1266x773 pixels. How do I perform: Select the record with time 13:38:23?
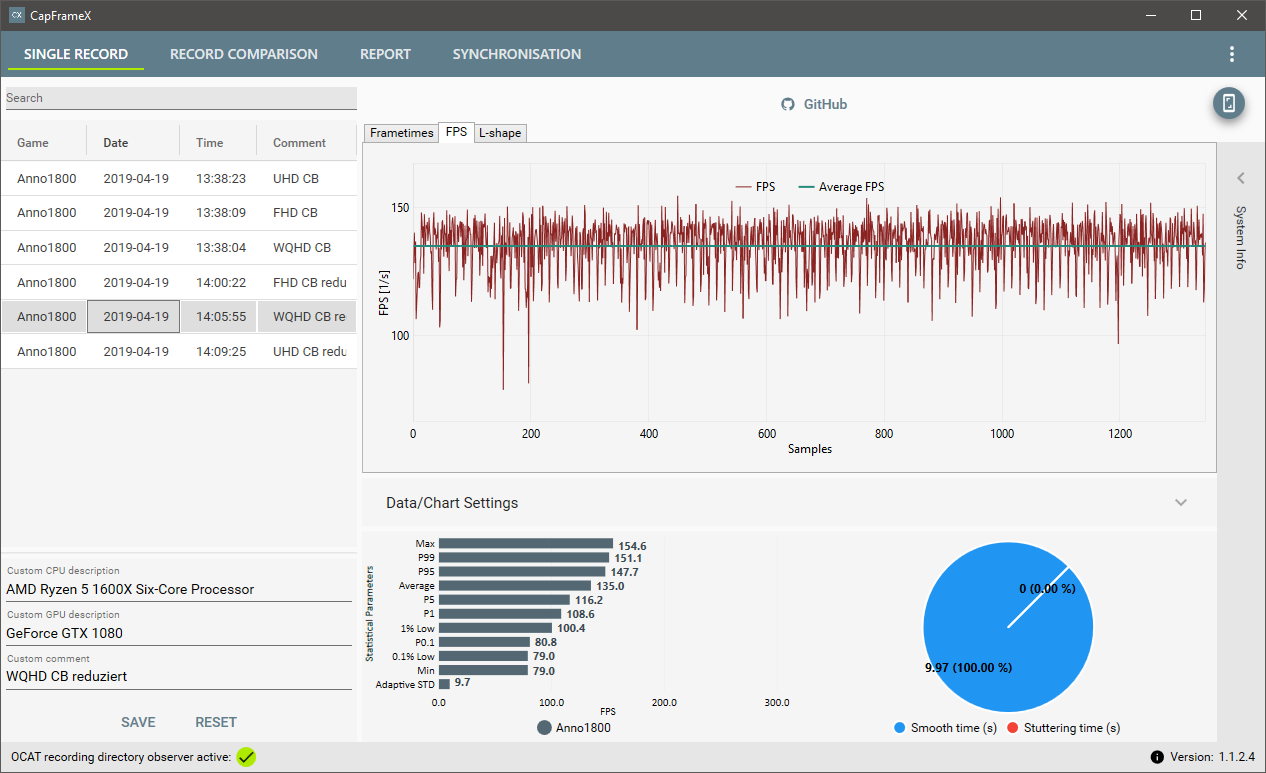(x=179, y=178)
